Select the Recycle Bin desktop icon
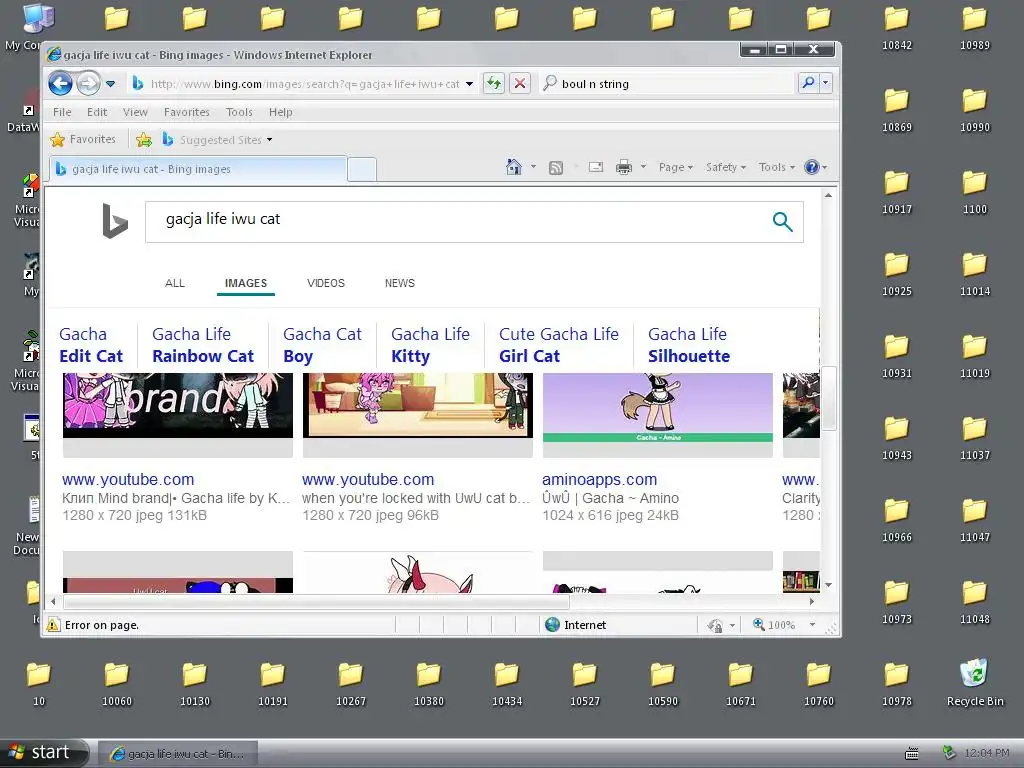The image size is (1024, 768). coord(974,682)
